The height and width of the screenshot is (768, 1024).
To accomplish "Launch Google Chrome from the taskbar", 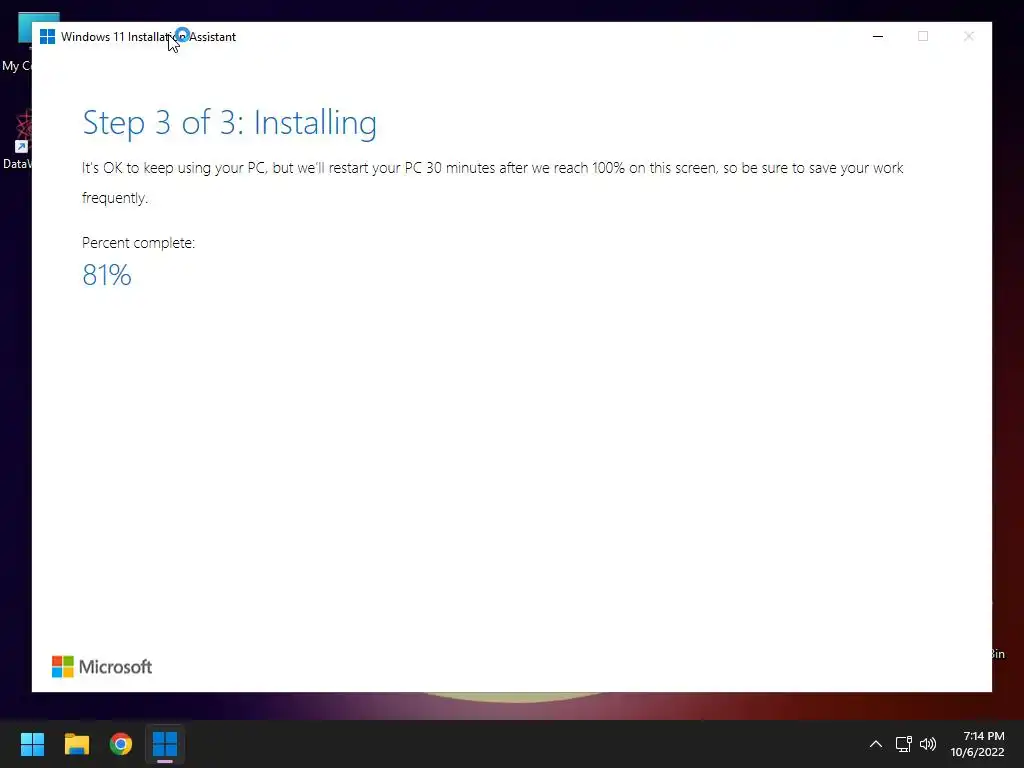I will (121, 744).
